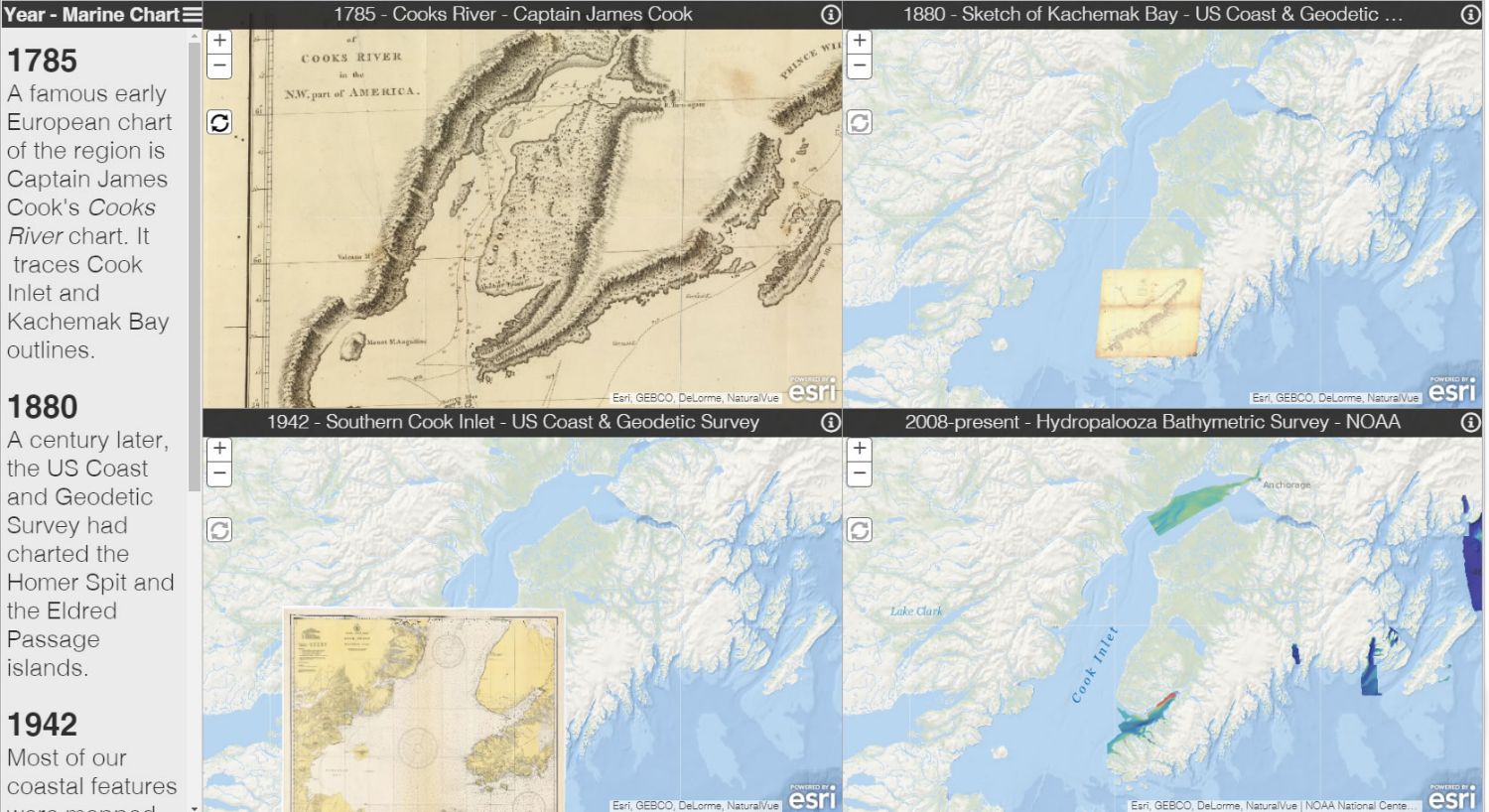Screen dimensions: 1489x812
Task: Zoom in on the 1942 Southern Cook Inlet map
Action: pos(219,449)
